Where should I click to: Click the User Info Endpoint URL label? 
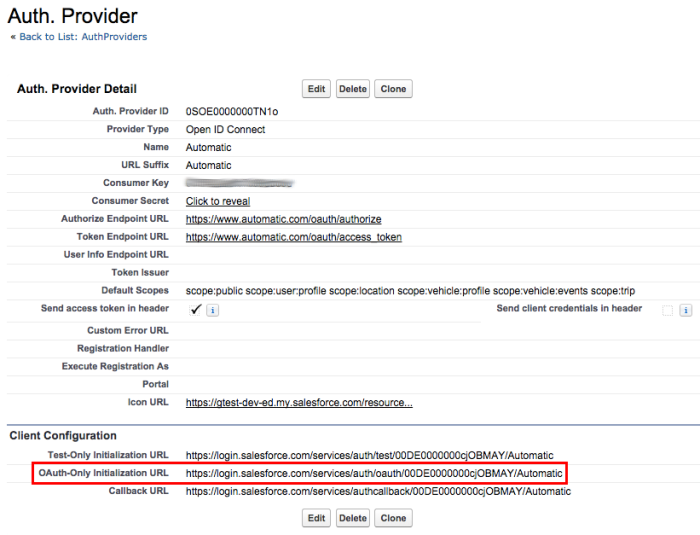[x=116, y=255]
